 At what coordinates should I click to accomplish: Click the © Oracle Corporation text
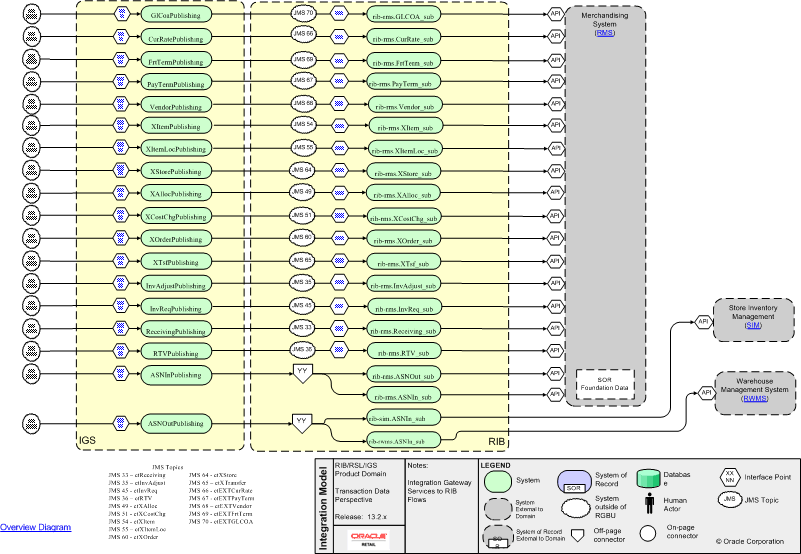coord(749,541)
